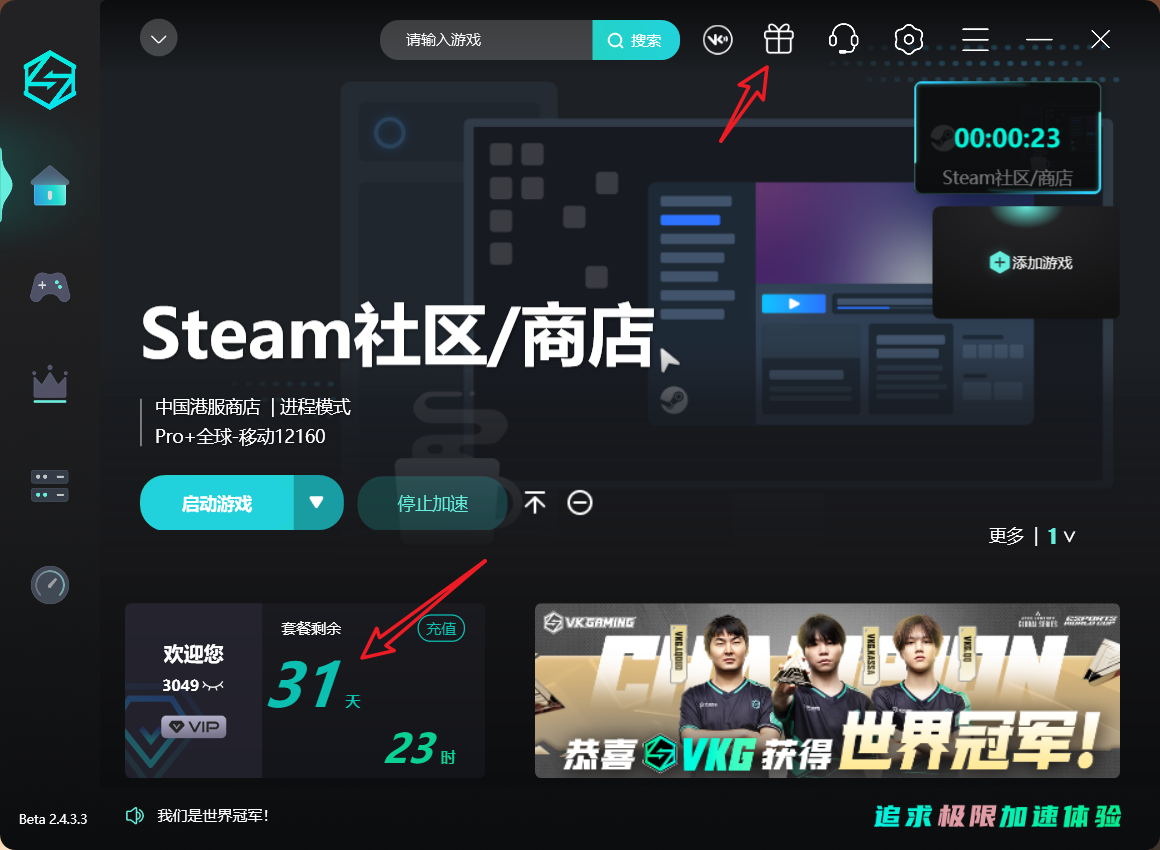Click the 搜索 search button

click(635, 40)
